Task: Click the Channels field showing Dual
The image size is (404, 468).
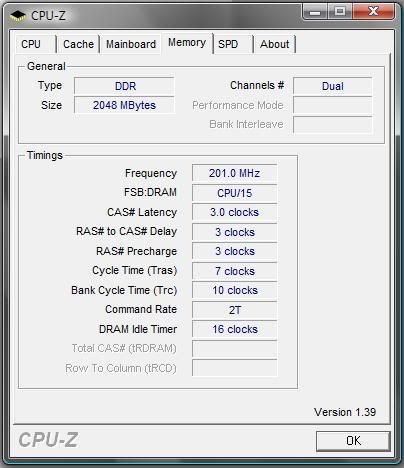Action: [x=333, y=86]
